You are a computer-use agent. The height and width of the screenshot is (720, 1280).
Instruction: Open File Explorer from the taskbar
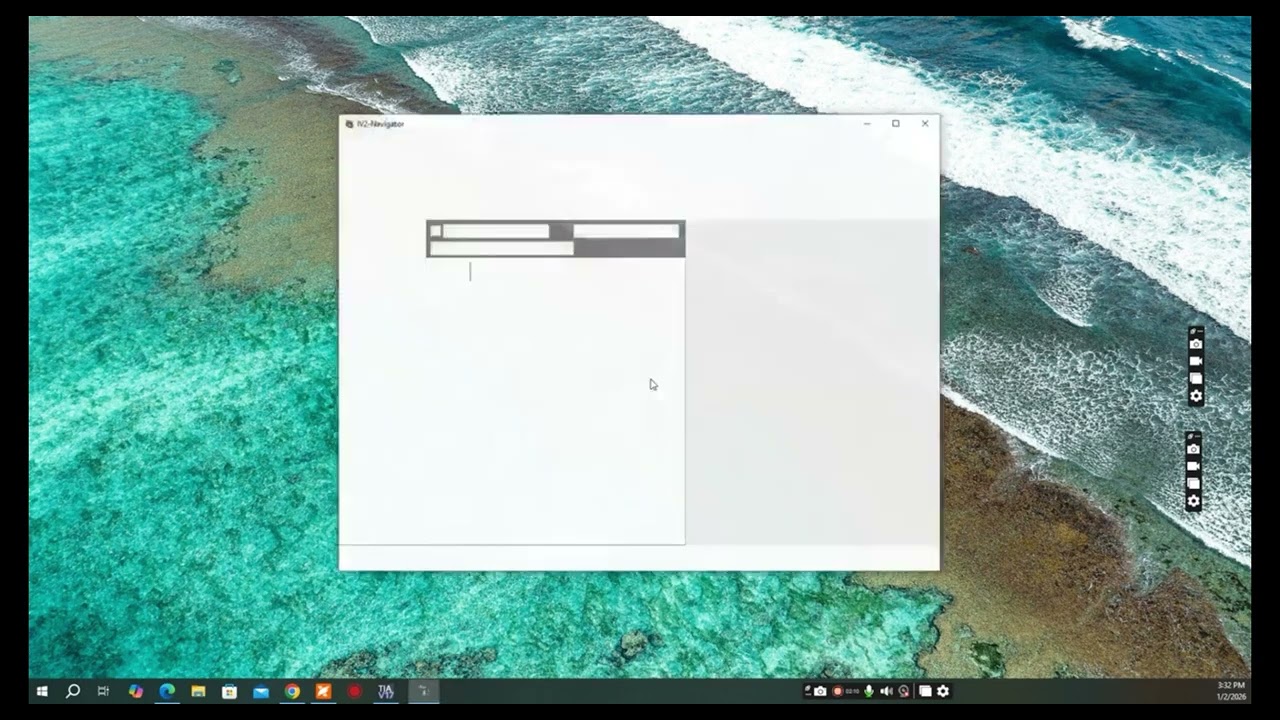198,691
